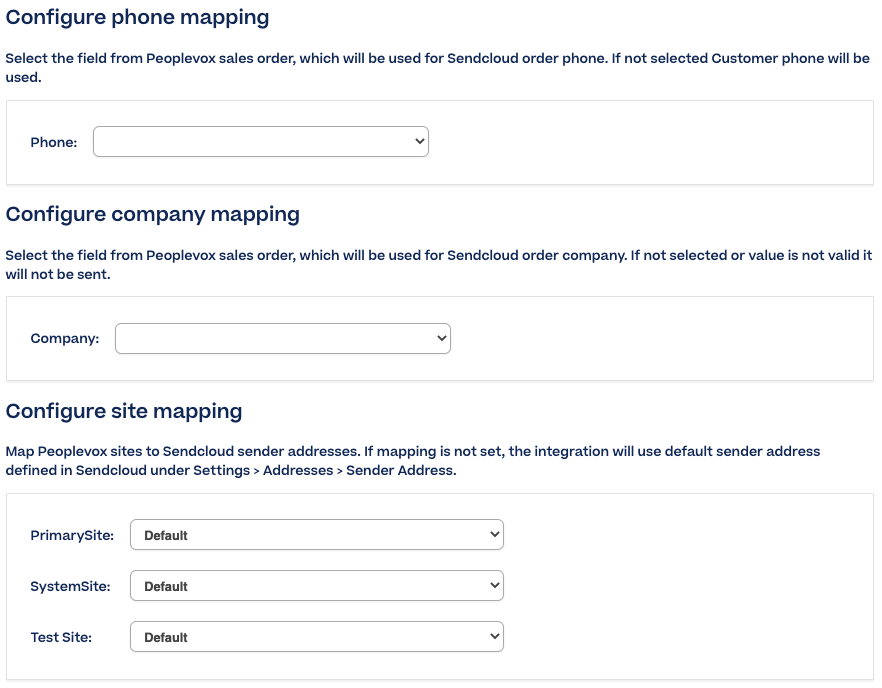Click the Configure phone mapping heading

coord(137,18)
